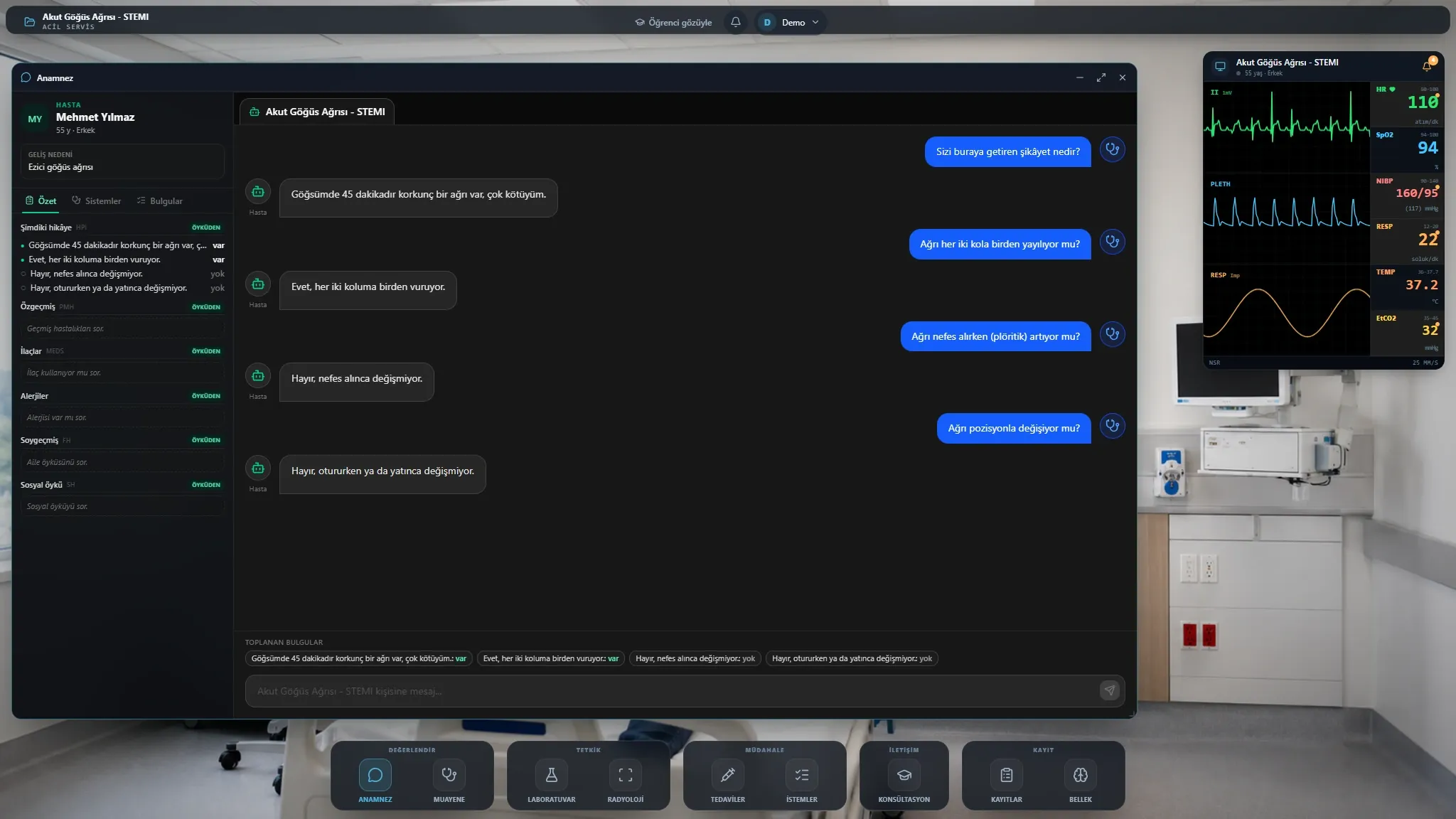Click the NIBP 160/95 reading
The image size is (1456, 819).
[1416, 193]
